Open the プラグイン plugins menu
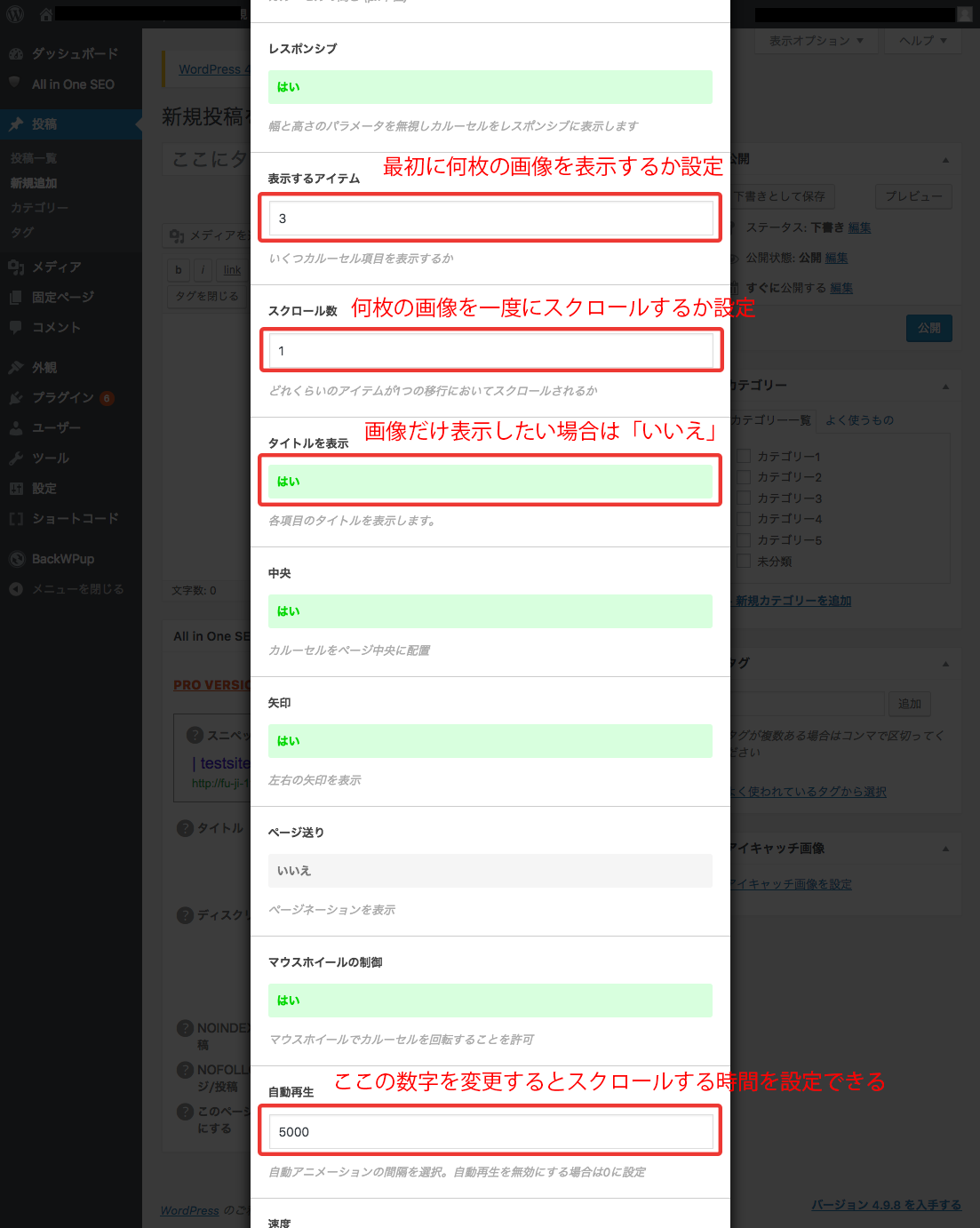980x1228 pixels. click(62, 397)
